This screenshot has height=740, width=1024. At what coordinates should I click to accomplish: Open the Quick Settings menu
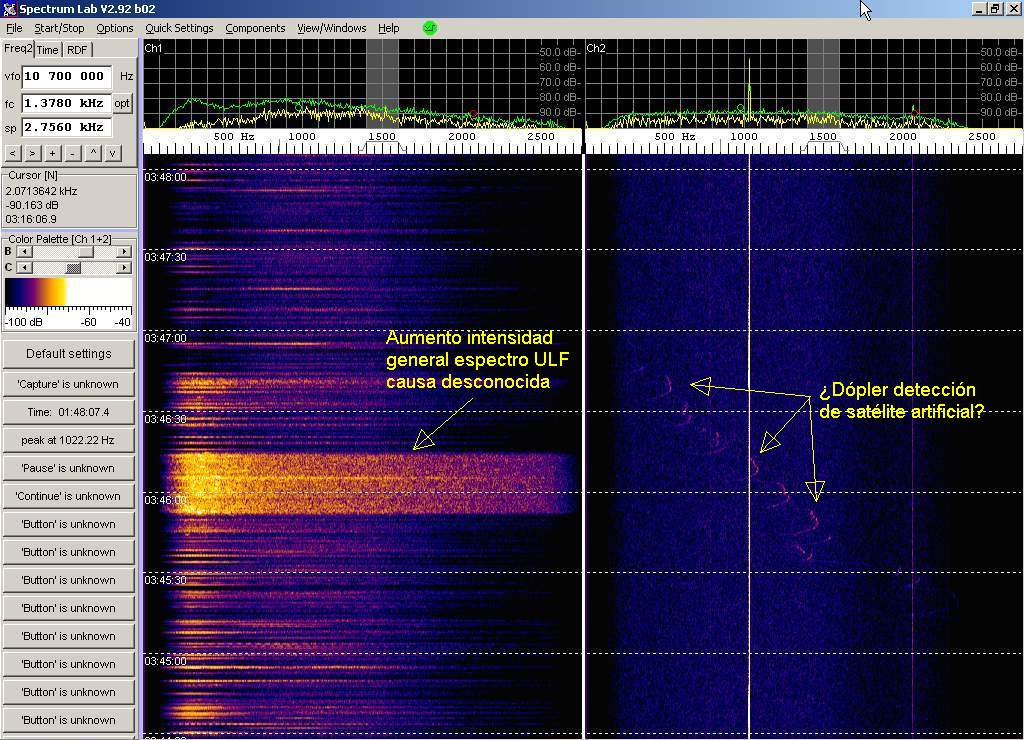pos(179,28)
